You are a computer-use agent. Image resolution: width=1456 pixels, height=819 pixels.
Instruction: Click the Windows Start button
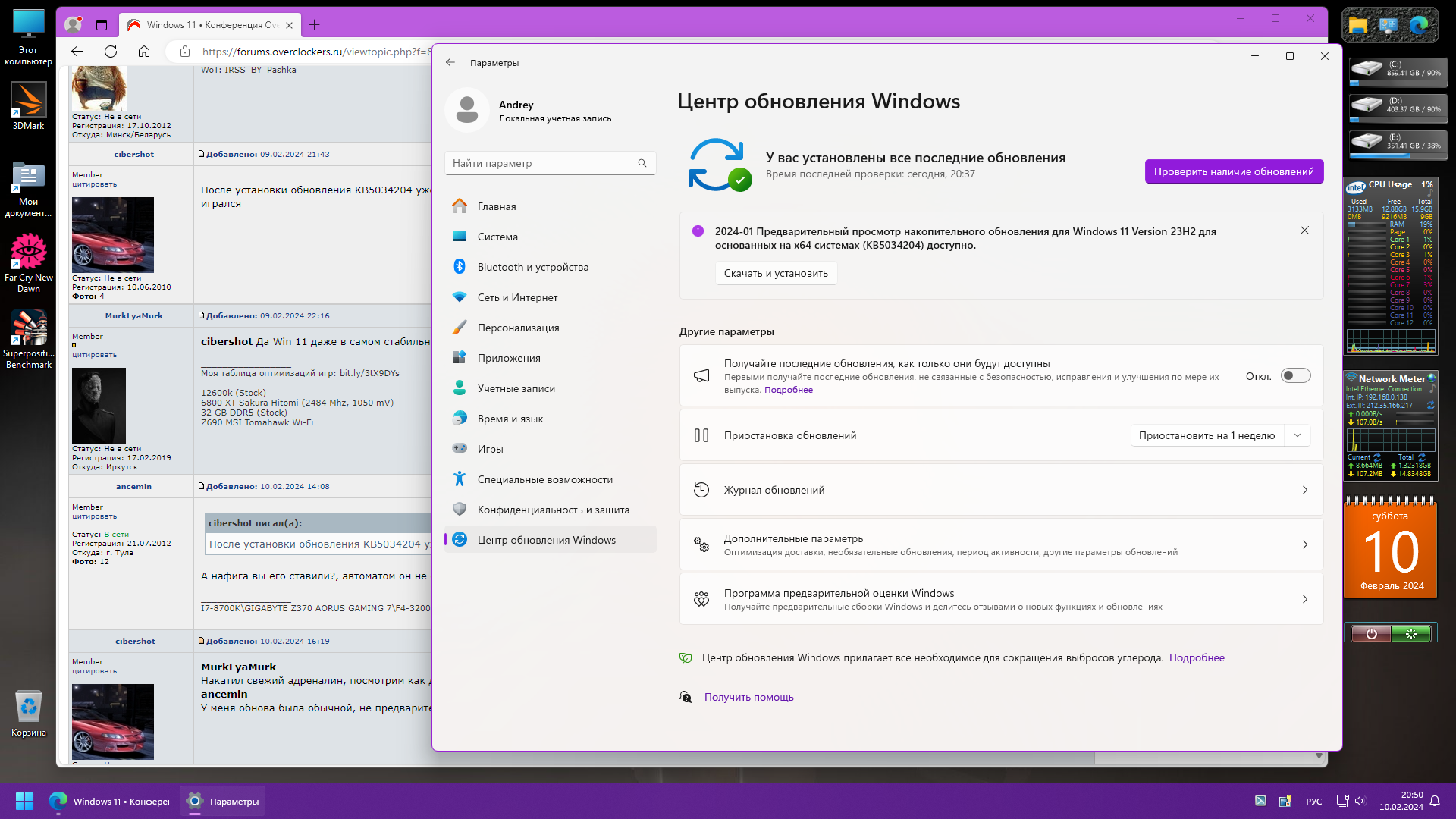pyautogui.click(x=24, y=801)
